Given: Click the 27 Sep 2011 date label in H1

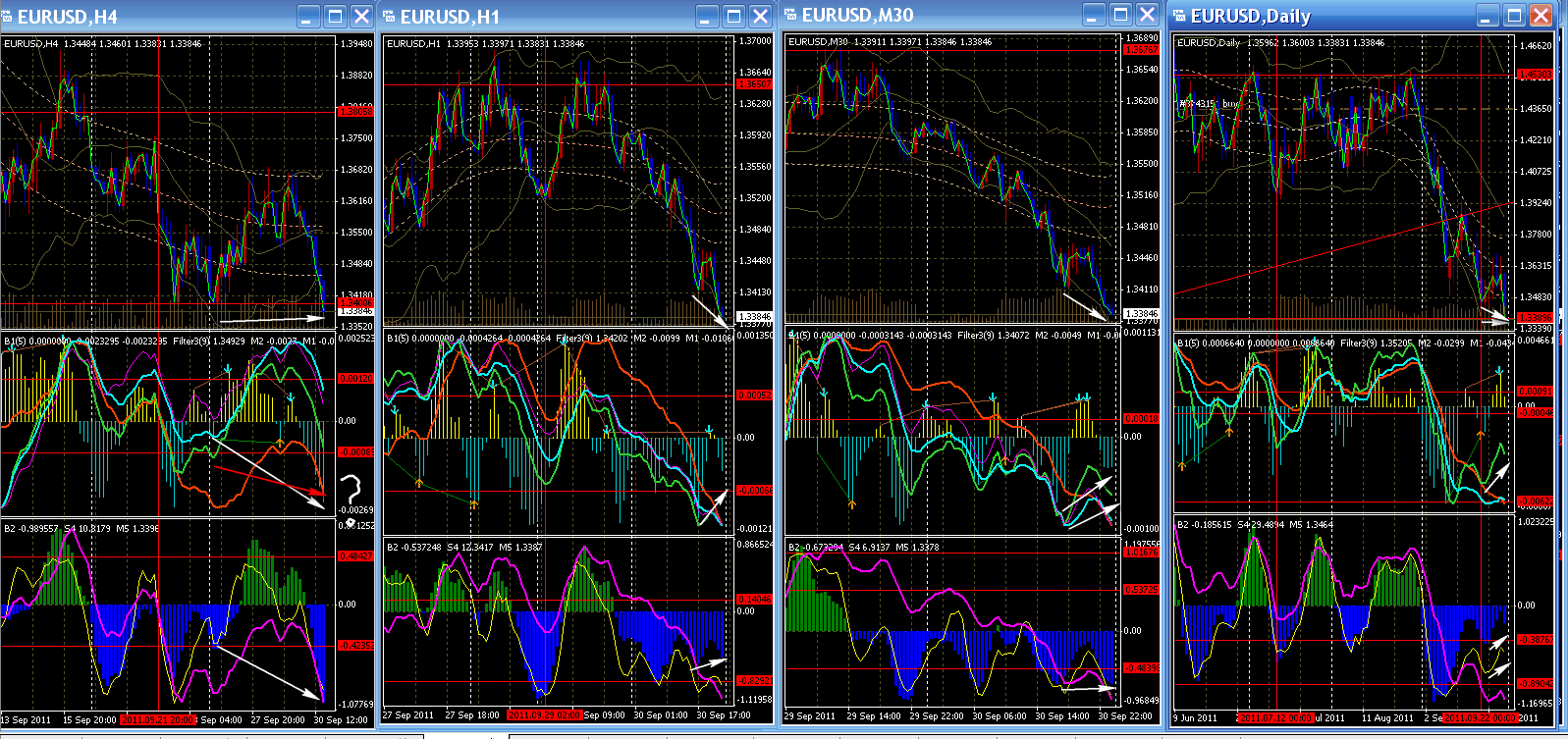Looking at the screenshot, I should (407, 715).
